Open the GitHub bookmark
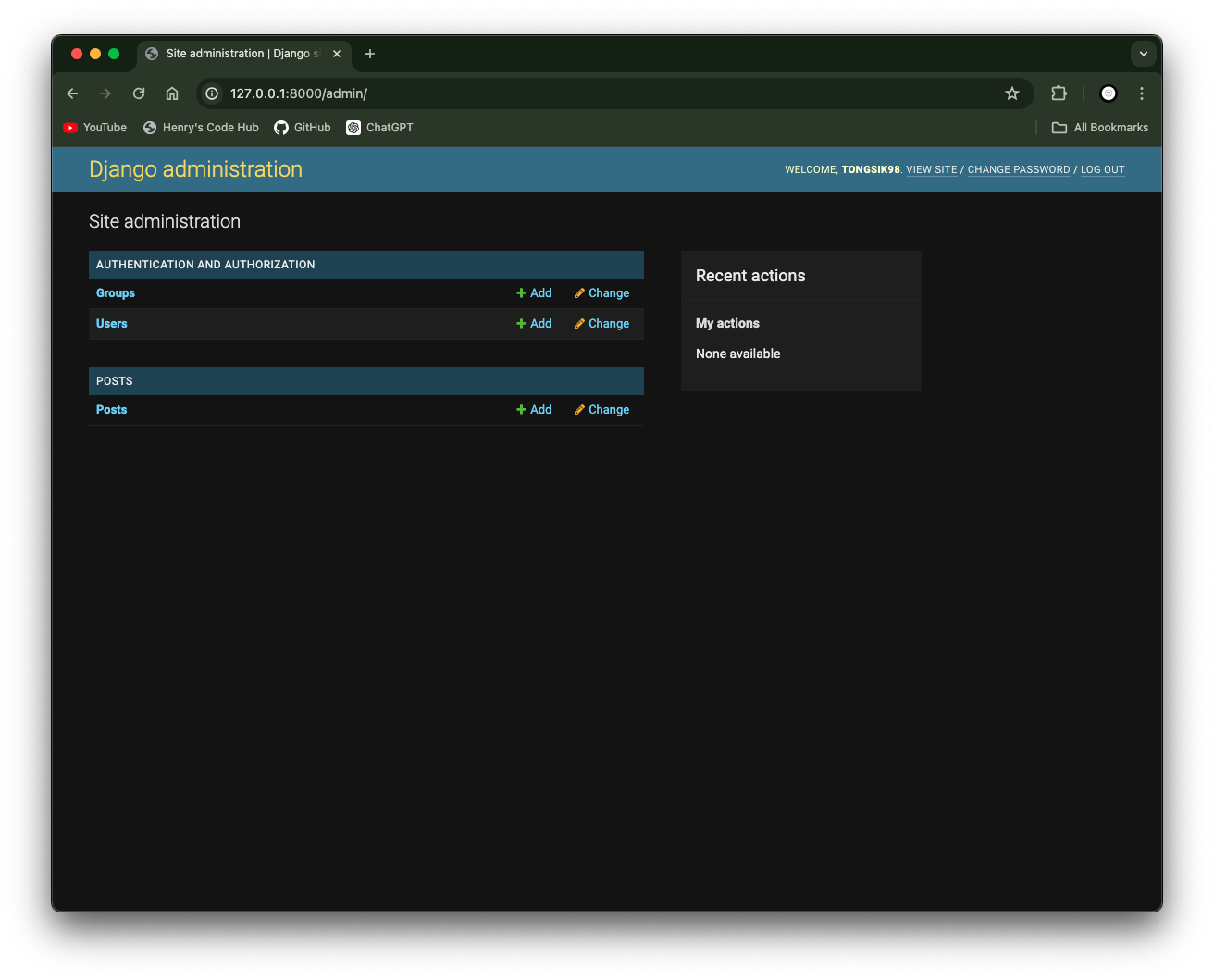This screenshot has height=980, width=1214. click(303, 128)
